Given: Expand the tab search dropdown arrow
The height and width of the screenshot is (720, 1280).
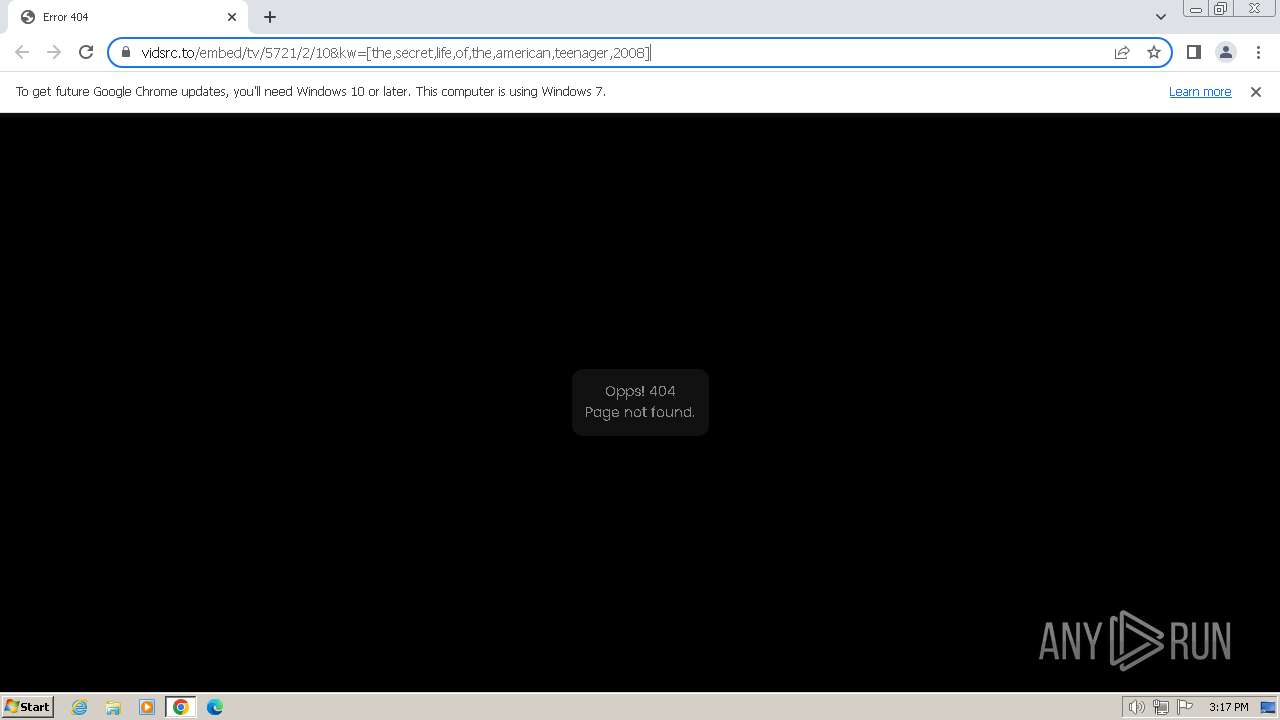Looking at the screenshot, I should tap(1160, 17).
